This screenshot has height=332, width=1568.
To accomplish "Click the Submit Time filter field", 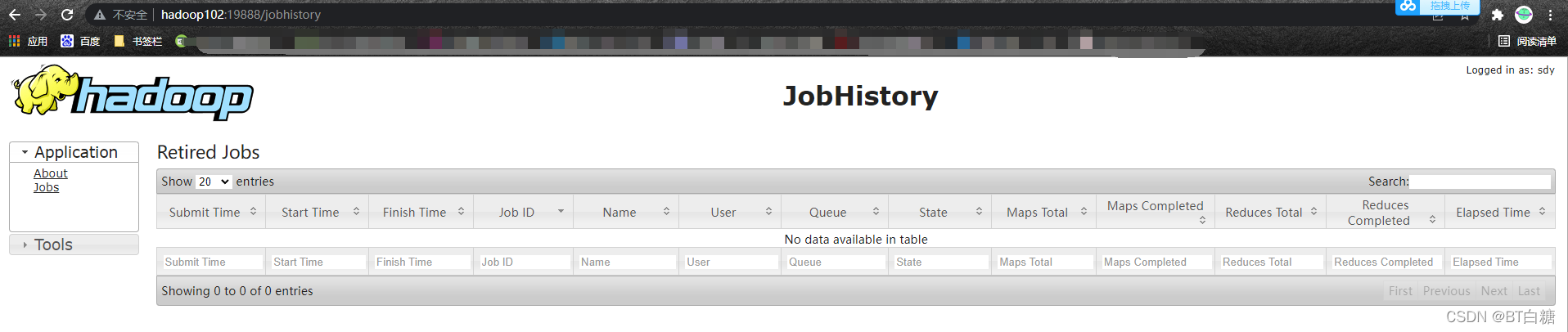I will tap(212, 262).
